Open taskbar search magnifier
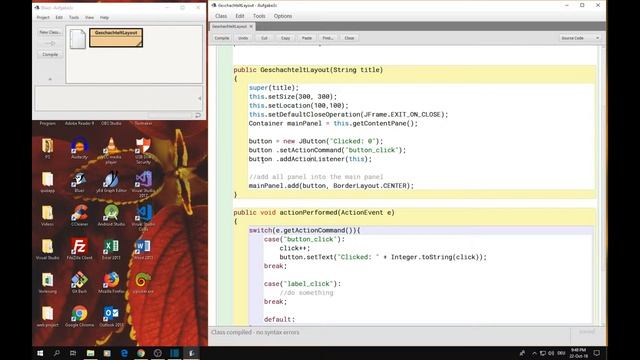 [x=57, y=353]
